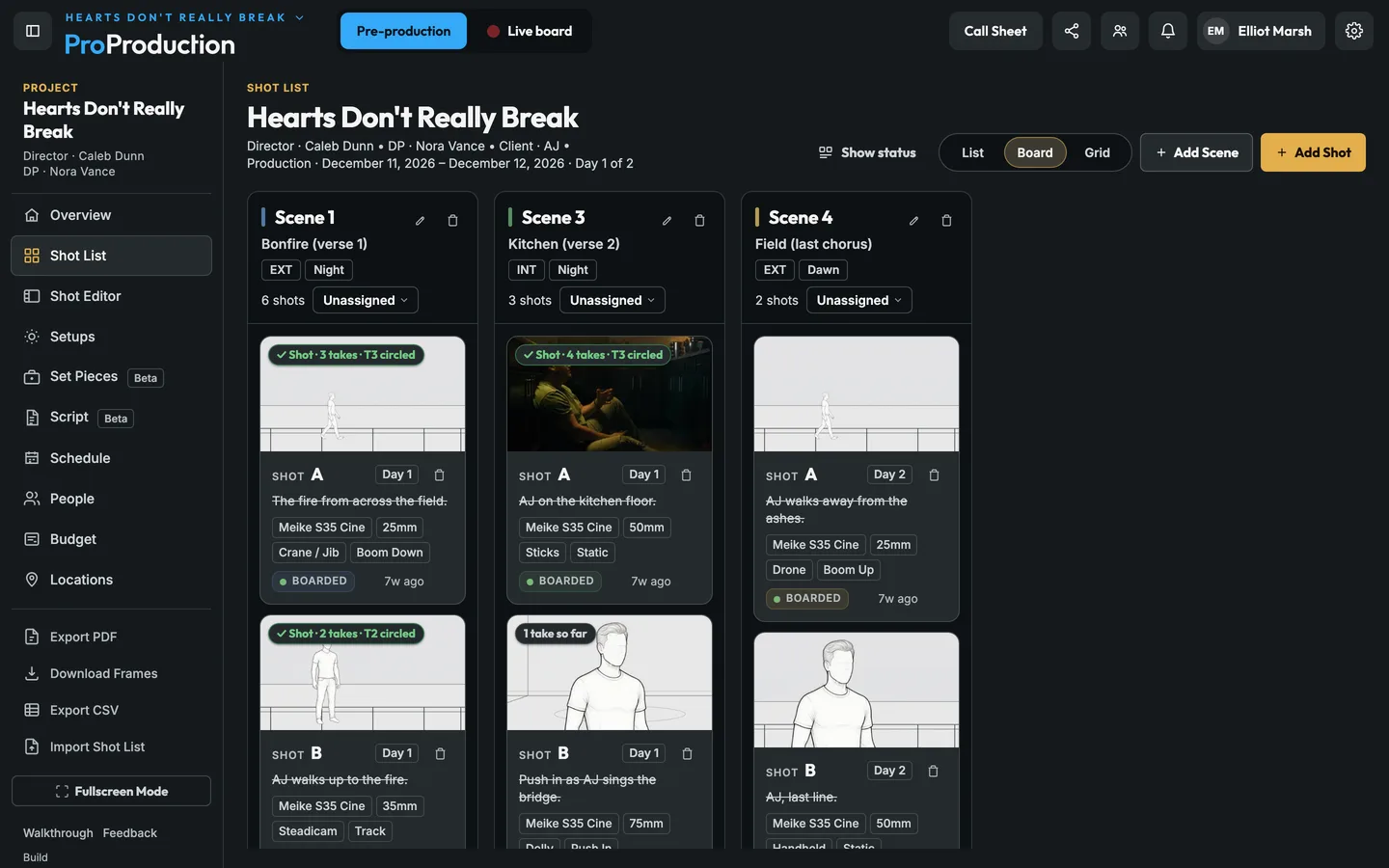
Task: Edit Scene 4 with pencil icon
Action: [x=914, y=221]
